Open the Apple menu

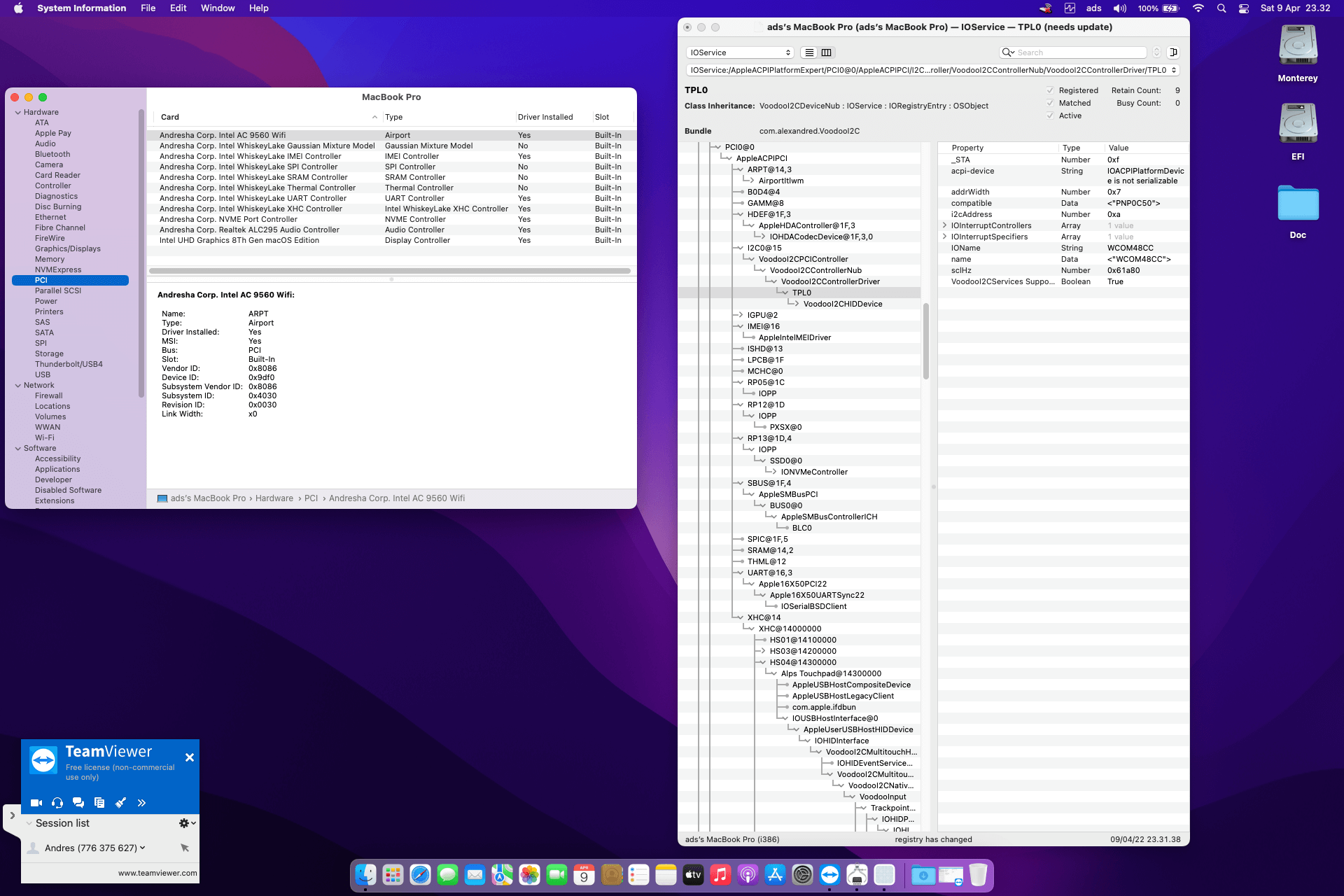pos(18,8)
